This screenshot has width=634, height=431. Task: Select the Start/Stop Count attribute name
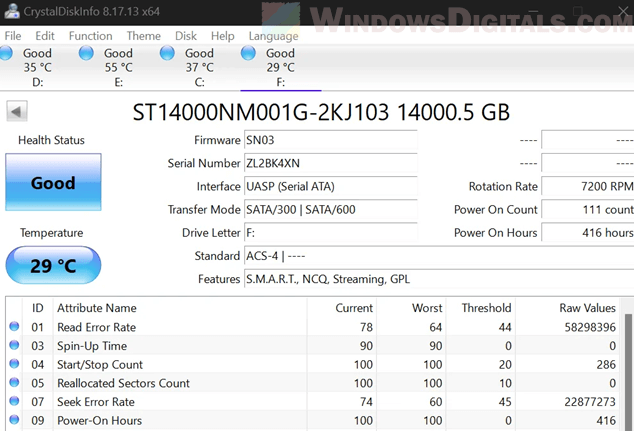coord(100,365)
